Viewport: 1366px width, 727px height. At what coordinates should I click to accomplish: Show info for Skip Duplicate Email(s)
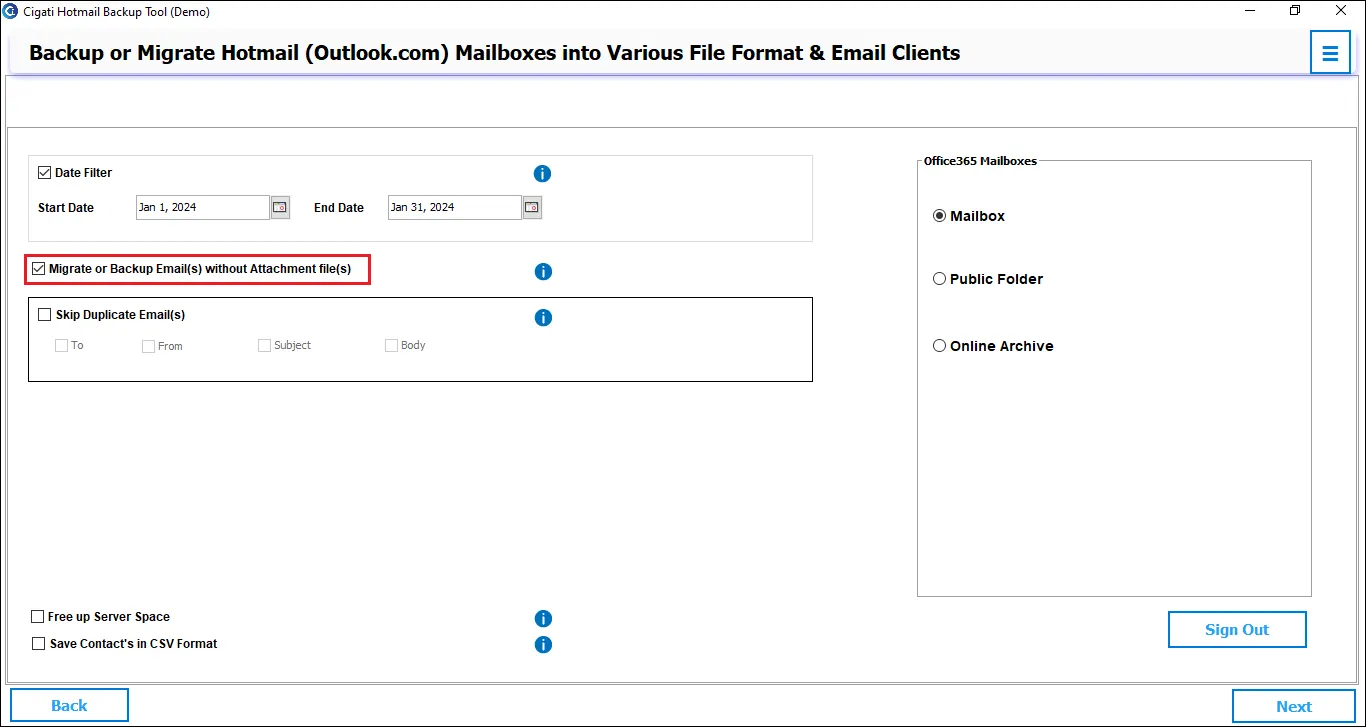tap(543, 317)
